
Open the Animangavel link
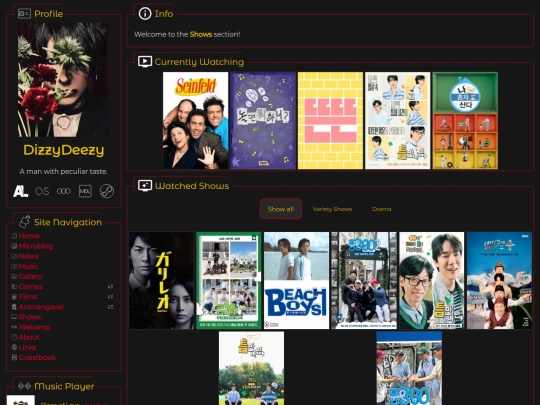(x=41, y=307)
